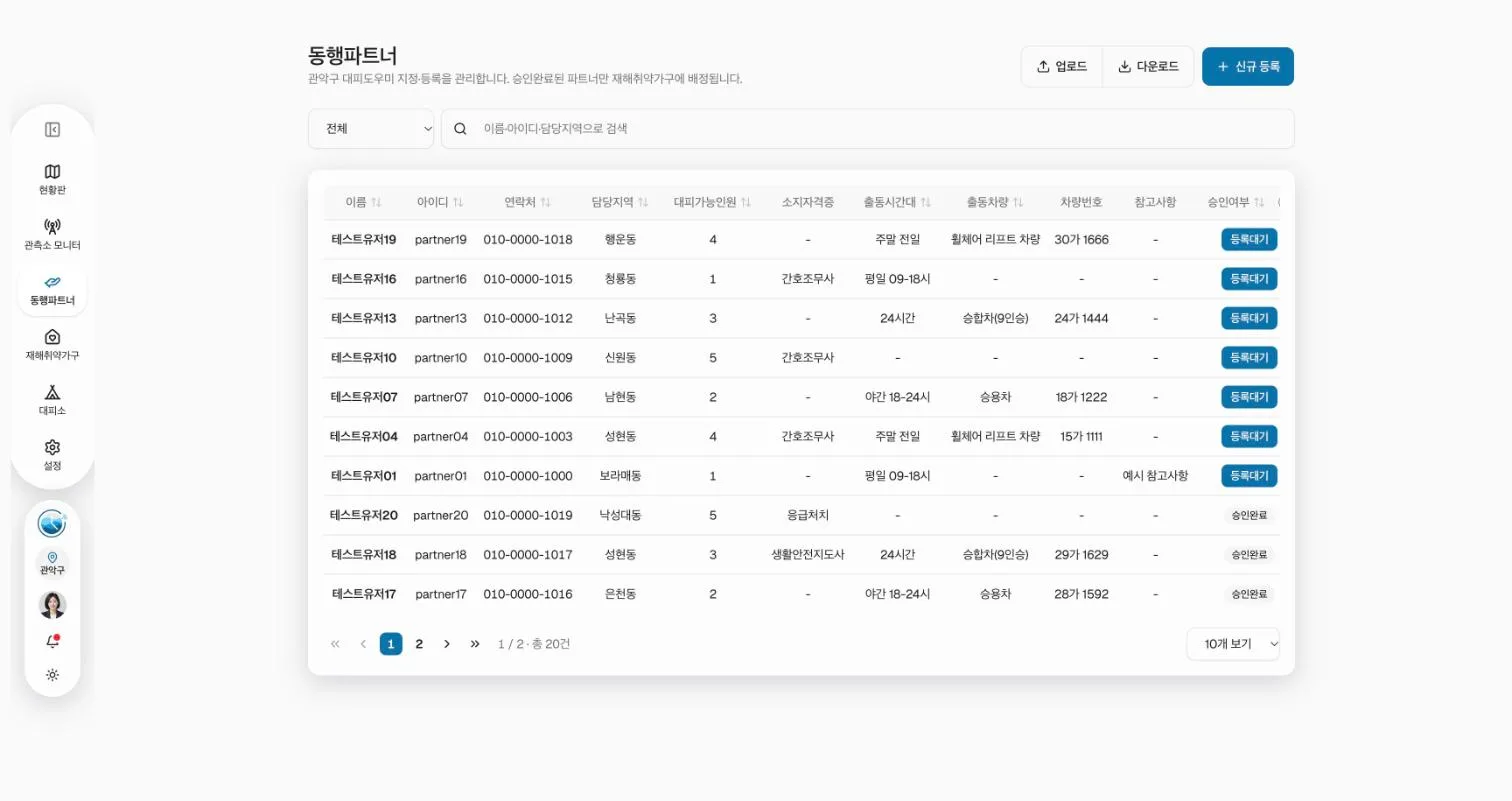Image resolution: width=1512 pixels, height=801 pixels.
Task: Open the 현황판 map view
Action: tap(52, 179)
